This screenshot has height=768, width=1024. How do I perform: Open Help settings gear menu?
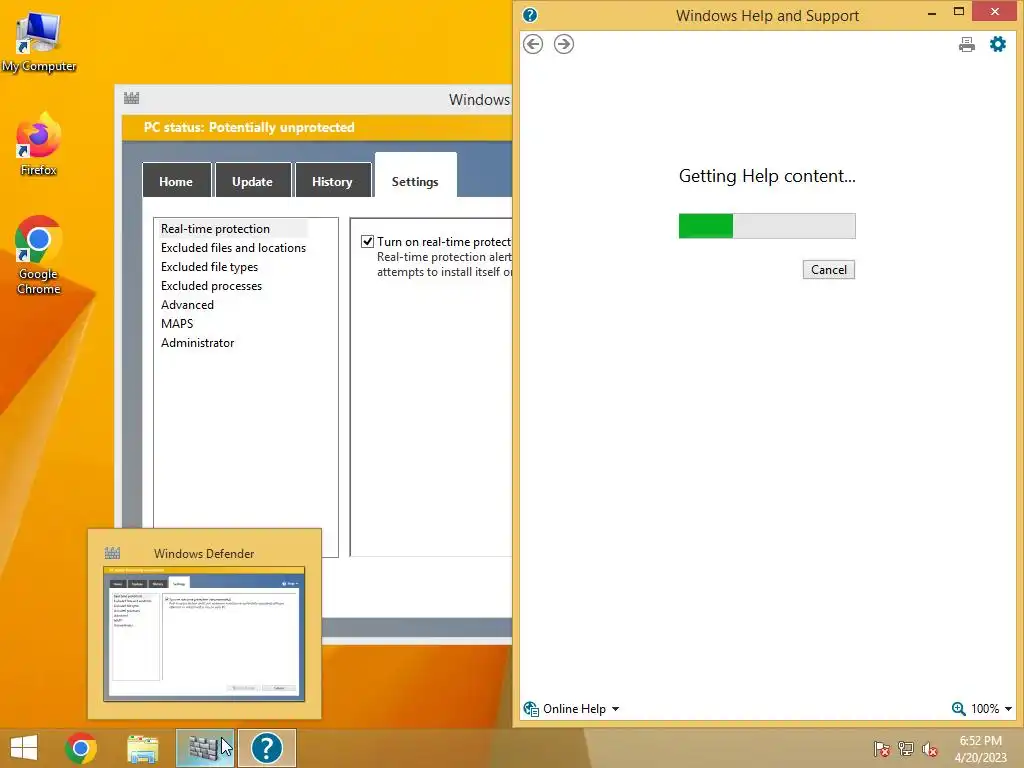point(998,44)
